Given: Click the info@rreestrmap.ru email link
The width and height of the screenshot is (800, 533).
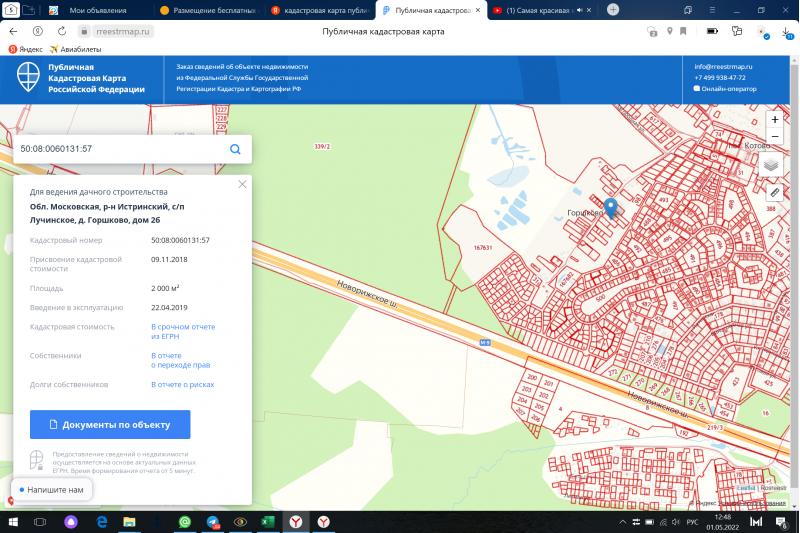Looking at the screenshot, I should pyautogui.click(x=723, y=66).
